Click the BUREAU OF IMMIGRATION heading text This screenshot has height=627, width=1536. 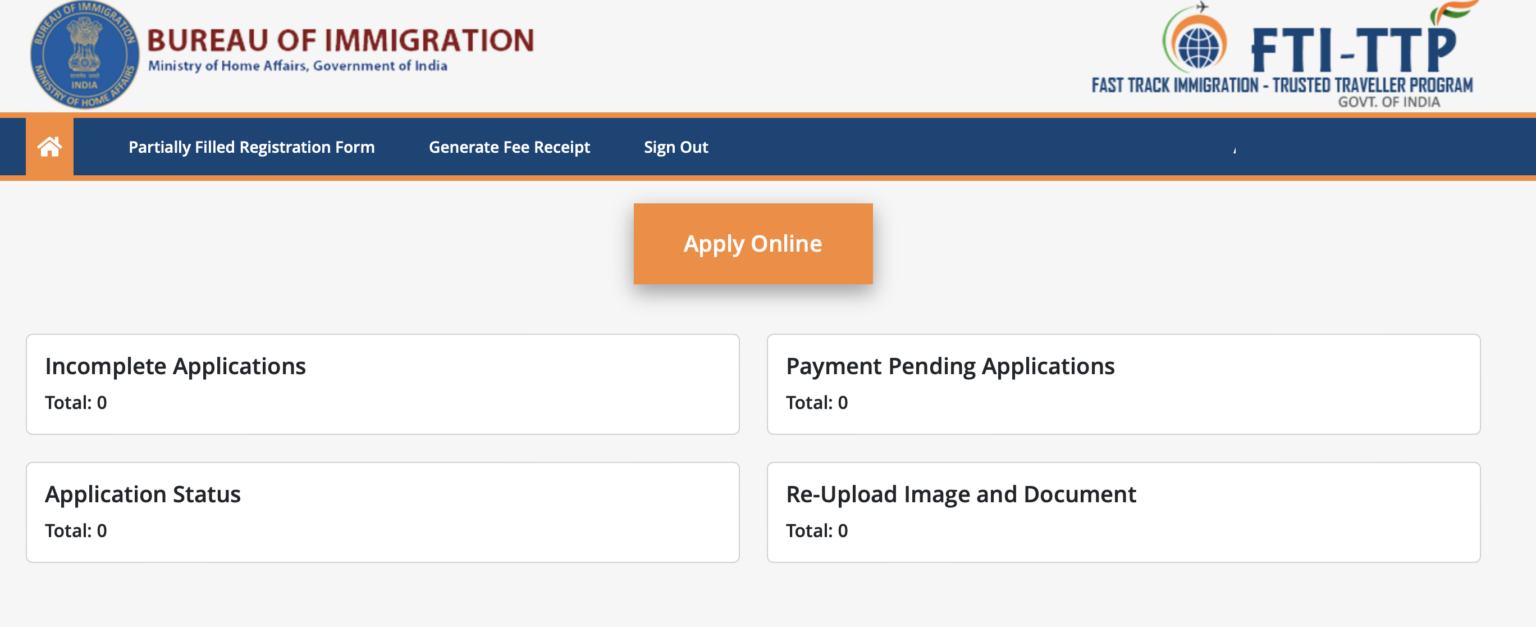click(341, 40)
